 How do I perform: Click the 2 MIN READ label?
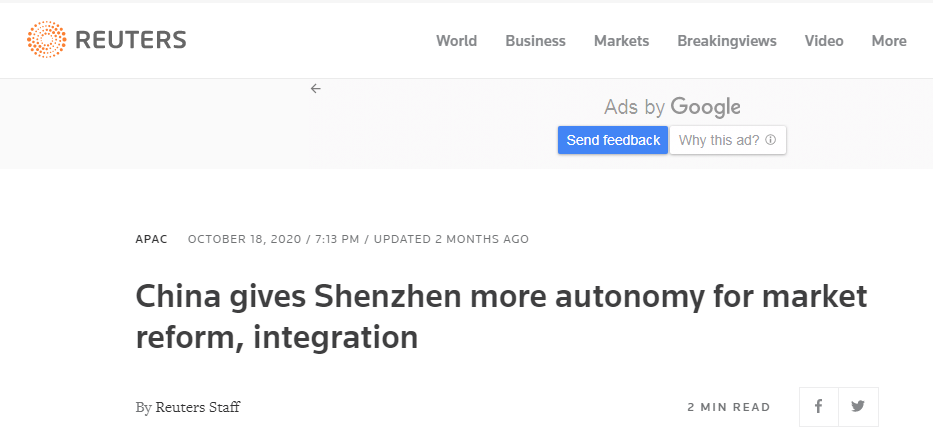[x=729, y=407]
